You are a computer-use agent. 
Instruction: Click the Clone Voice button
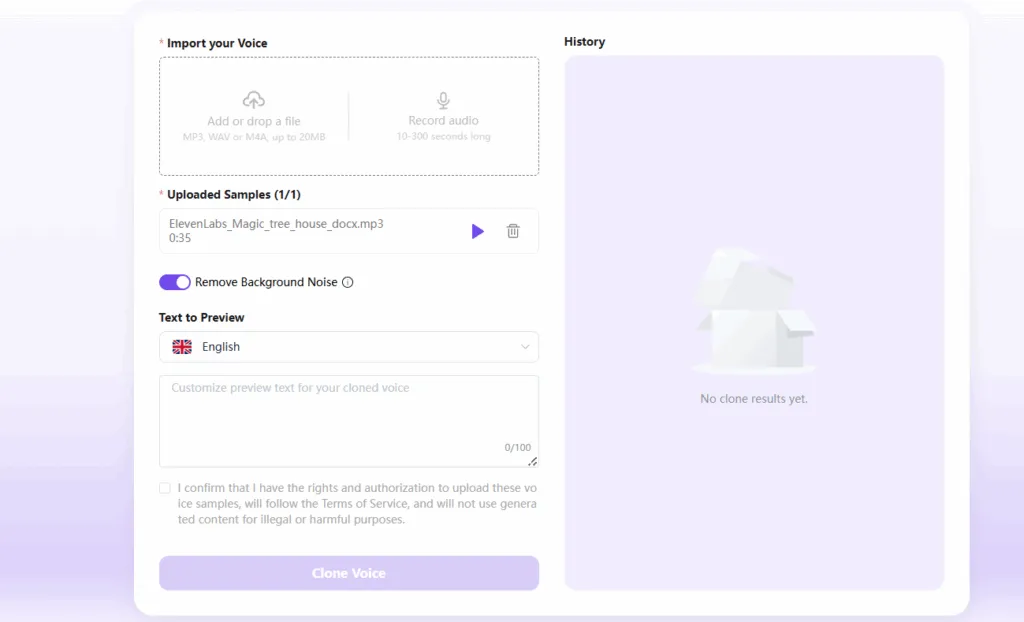click(349, 573)
